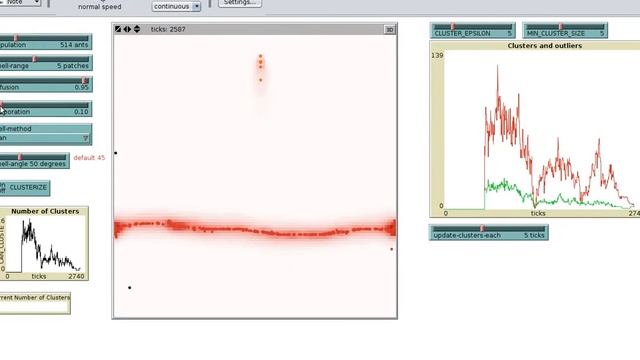Image resolution: width=640 pixels, height=360 pixels.
Task: Click the normal speed label
Action: pos(100,7)
